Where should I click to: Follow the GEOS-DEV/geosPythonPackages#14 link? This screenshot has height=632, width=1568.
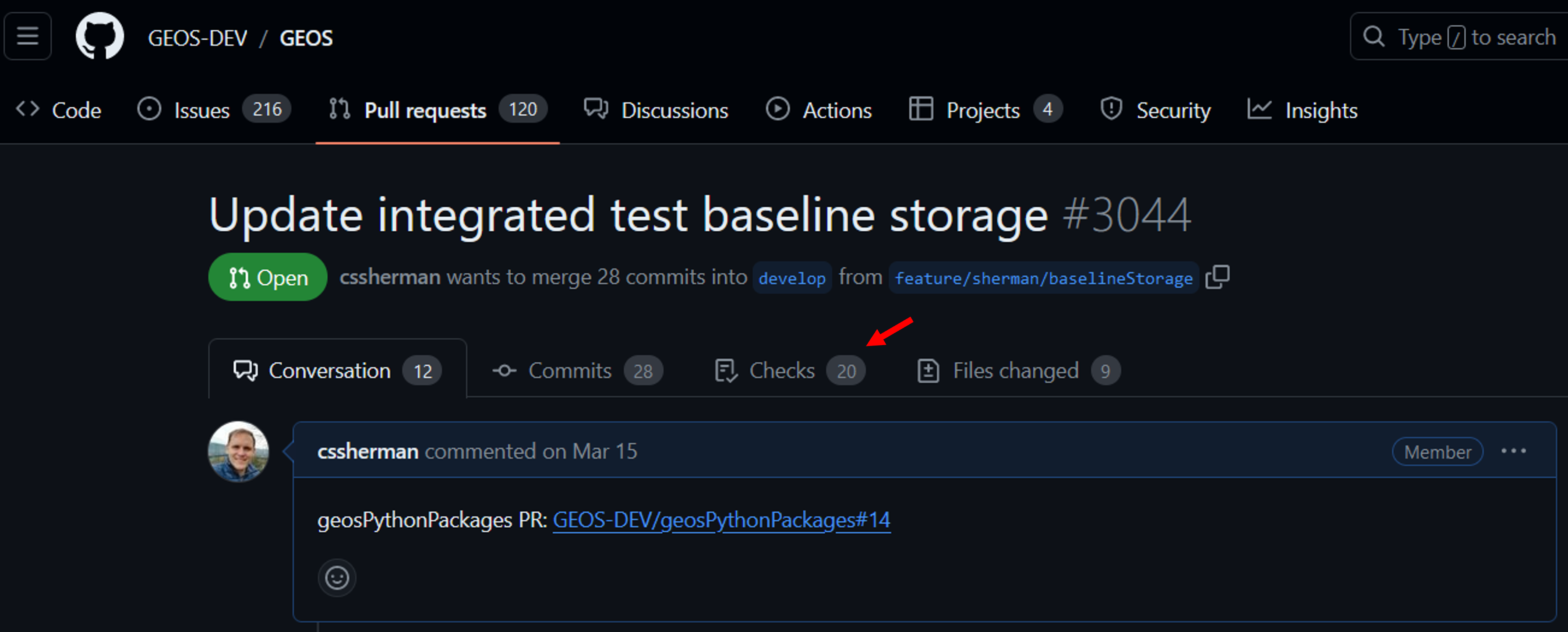pyautogui.click(x=721, y=520)
